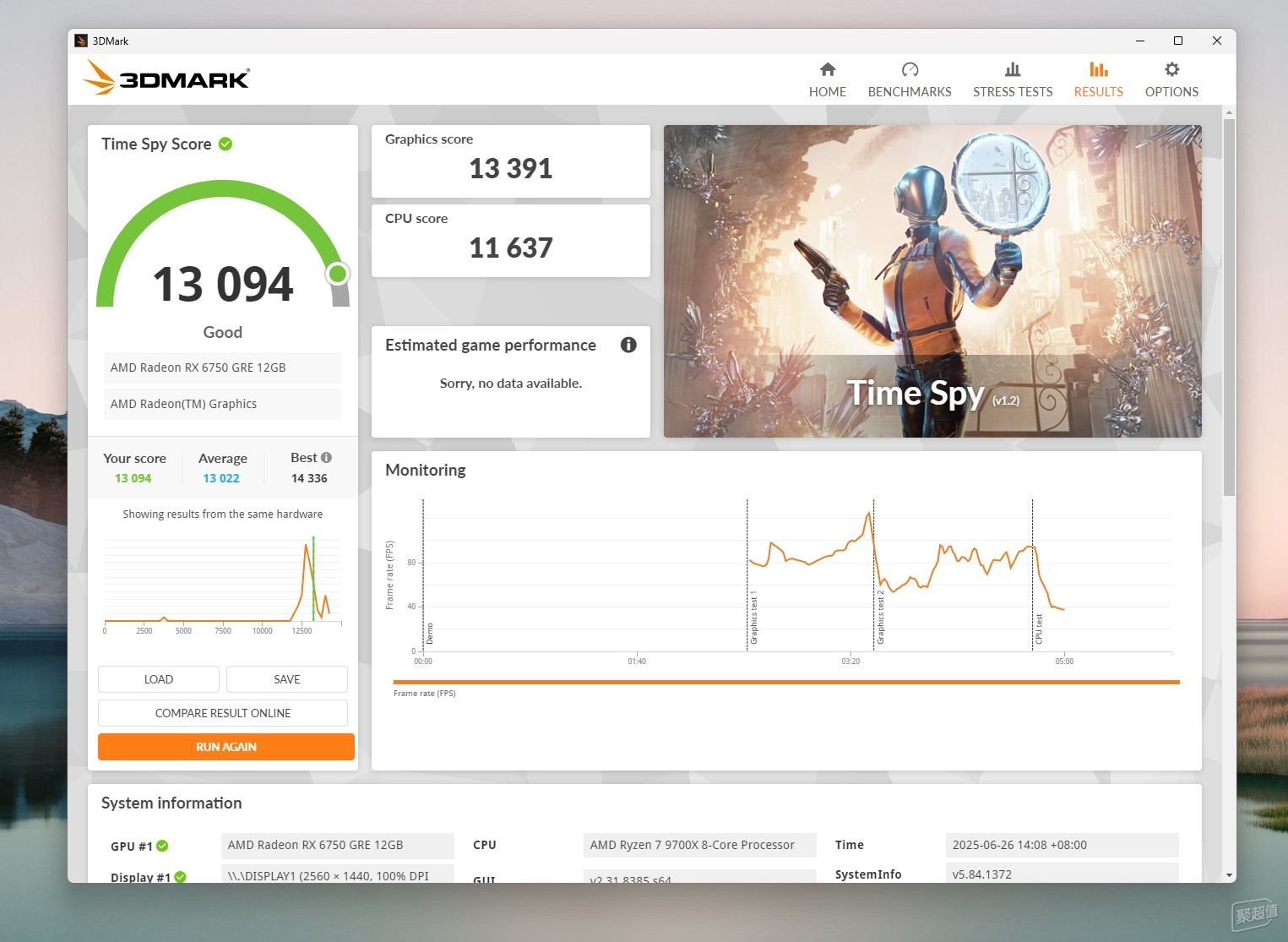Maximize the 3DMark window
Image resolution: width=1288 pixels, height=942 pixels.
(x=1178, y=41)
